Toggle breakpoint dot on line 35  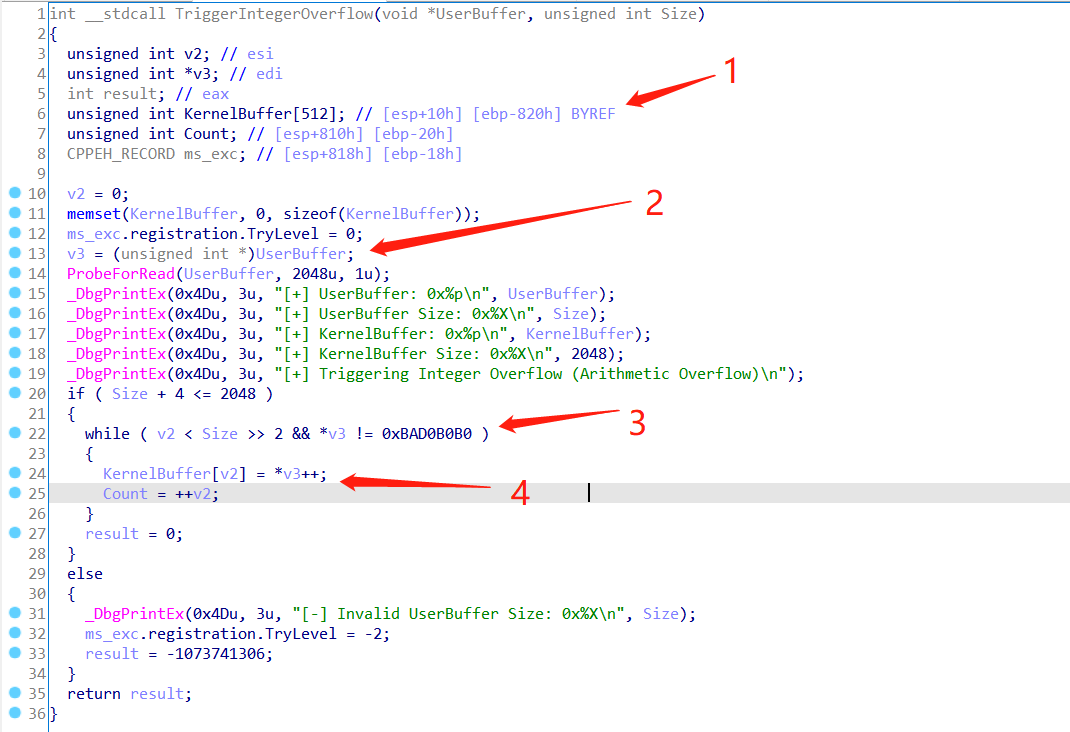pyautogui.click(x=15, y=693)
